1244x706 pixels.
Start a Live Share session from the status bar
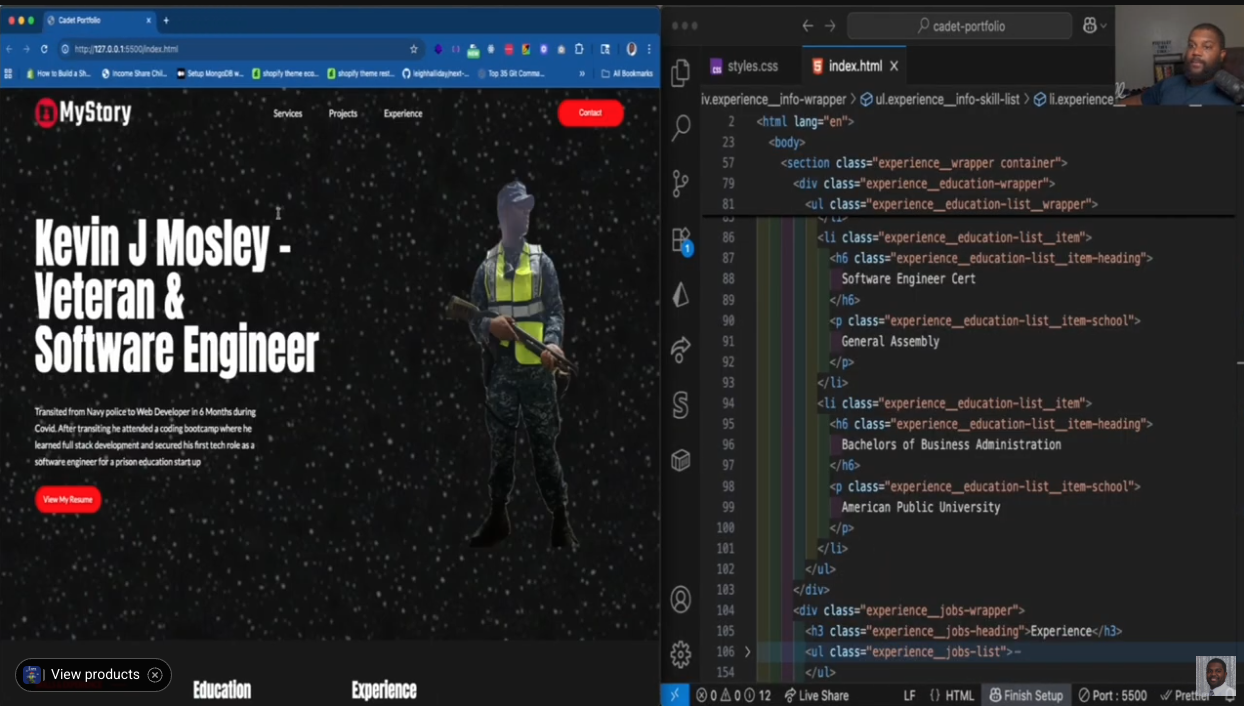coord(820,695)
